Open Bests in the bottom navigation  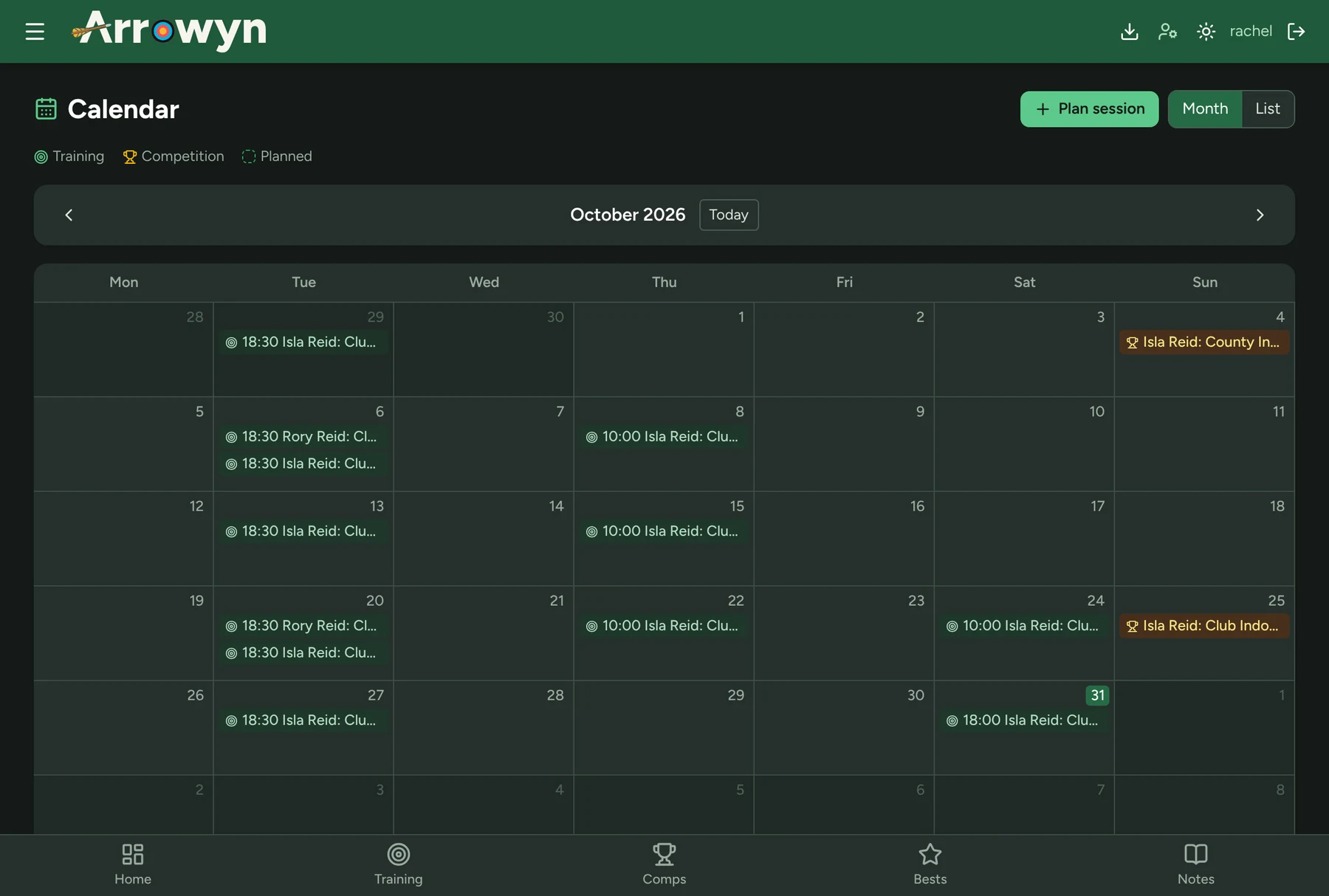pyautogui.click(x=930, y=864)
